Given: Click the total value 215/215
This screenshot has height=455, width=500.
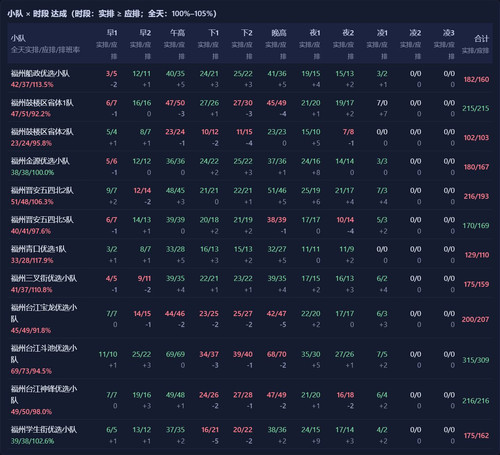Looking at the screenshot, I should (x=476, y=108).
